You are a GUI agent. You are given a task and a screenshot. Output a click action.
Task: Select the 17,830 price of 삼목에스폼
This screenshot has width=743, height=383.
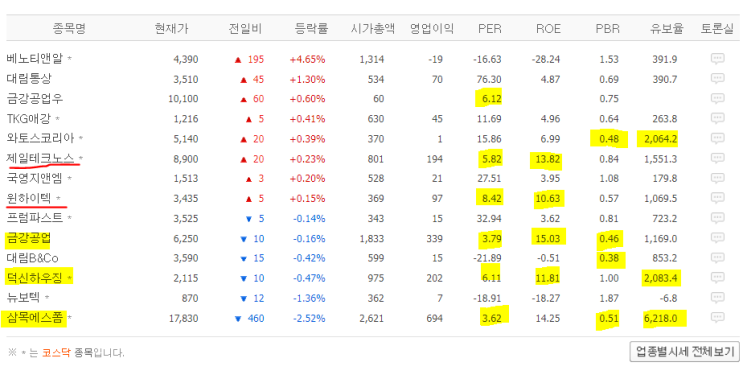click(x=183, y=318)
